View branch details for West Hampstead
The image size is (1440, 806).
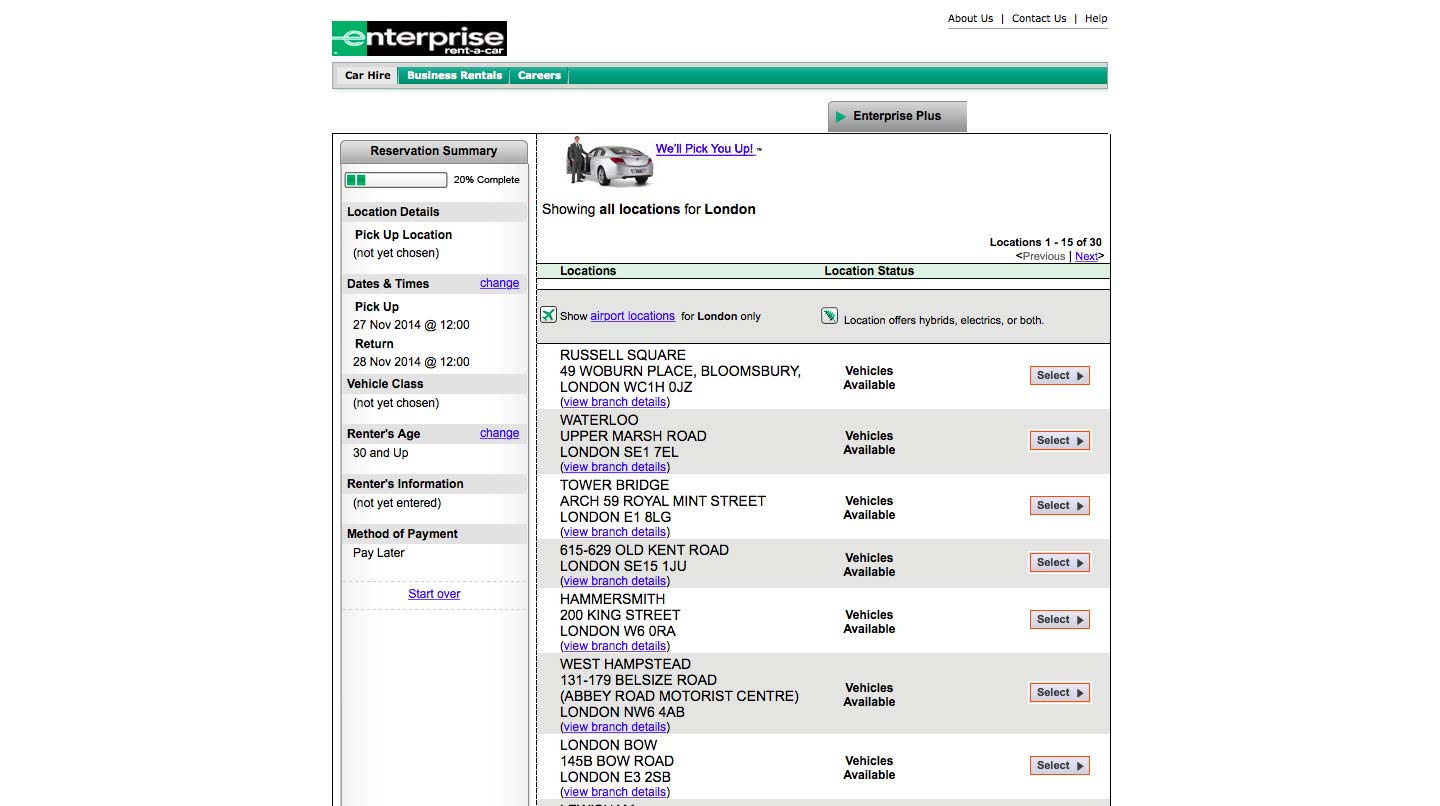pos(614,727)
